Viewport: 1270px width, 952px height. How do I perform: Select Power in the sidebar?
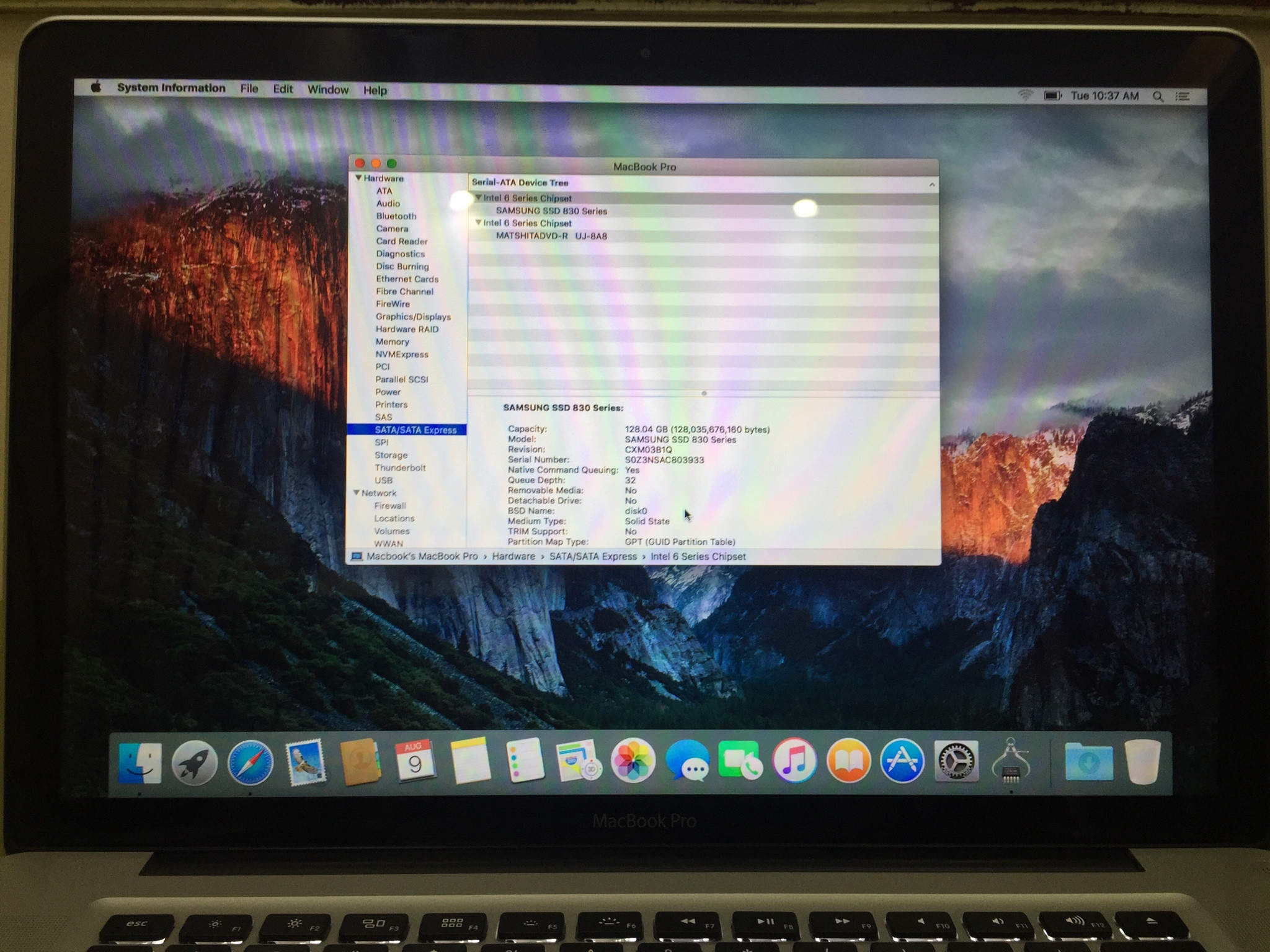[388, 392]
